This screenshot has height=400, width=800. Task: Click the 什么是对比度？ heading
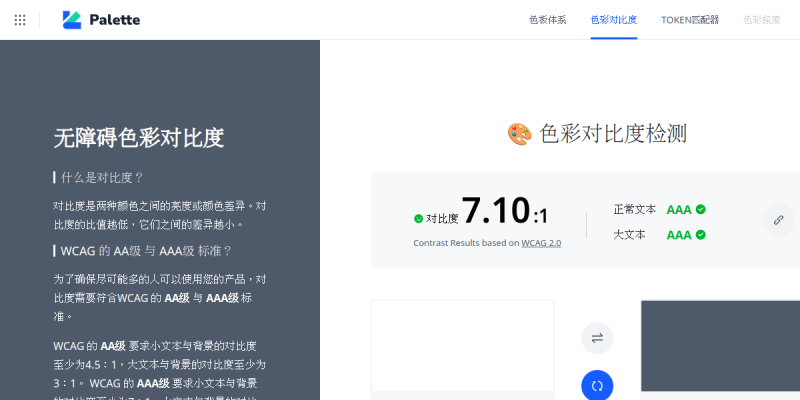coord(103,178)
